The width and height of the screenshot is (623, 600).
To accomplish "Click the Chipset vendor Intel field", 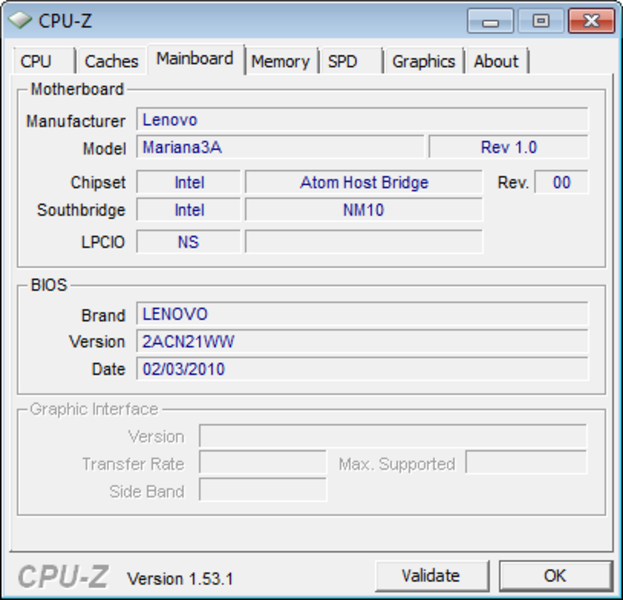I will point(189,182).
